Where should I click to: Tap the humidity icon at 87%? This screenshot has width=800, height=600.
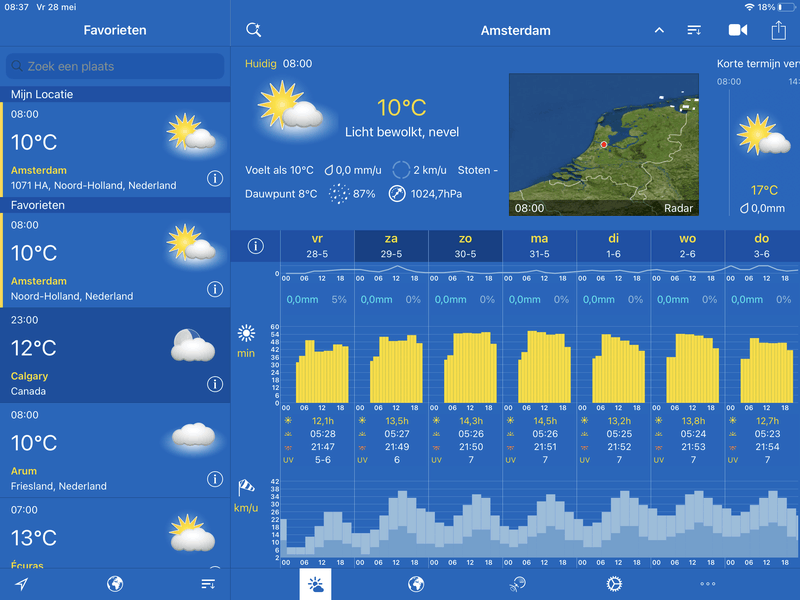[338, 194]
